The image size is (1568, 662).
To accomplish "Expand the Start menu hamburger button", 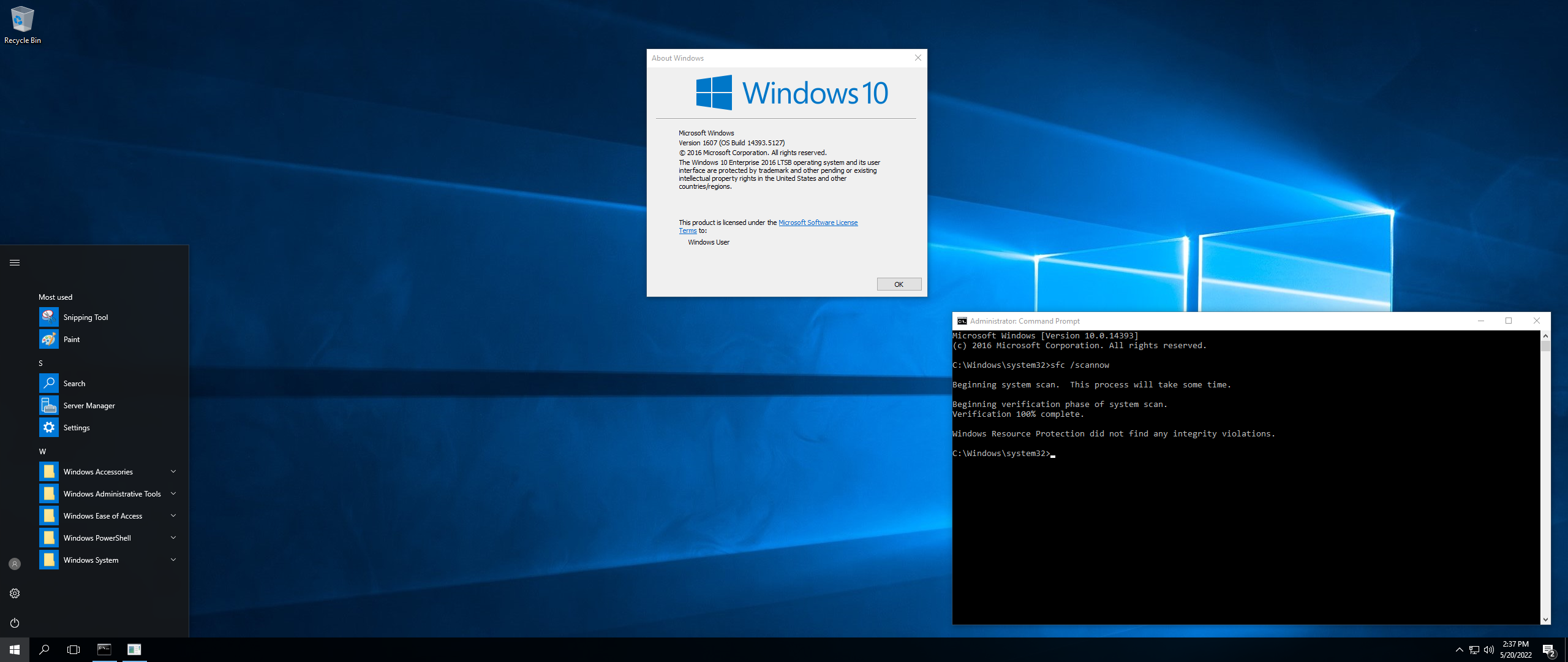I will [15, 262].
